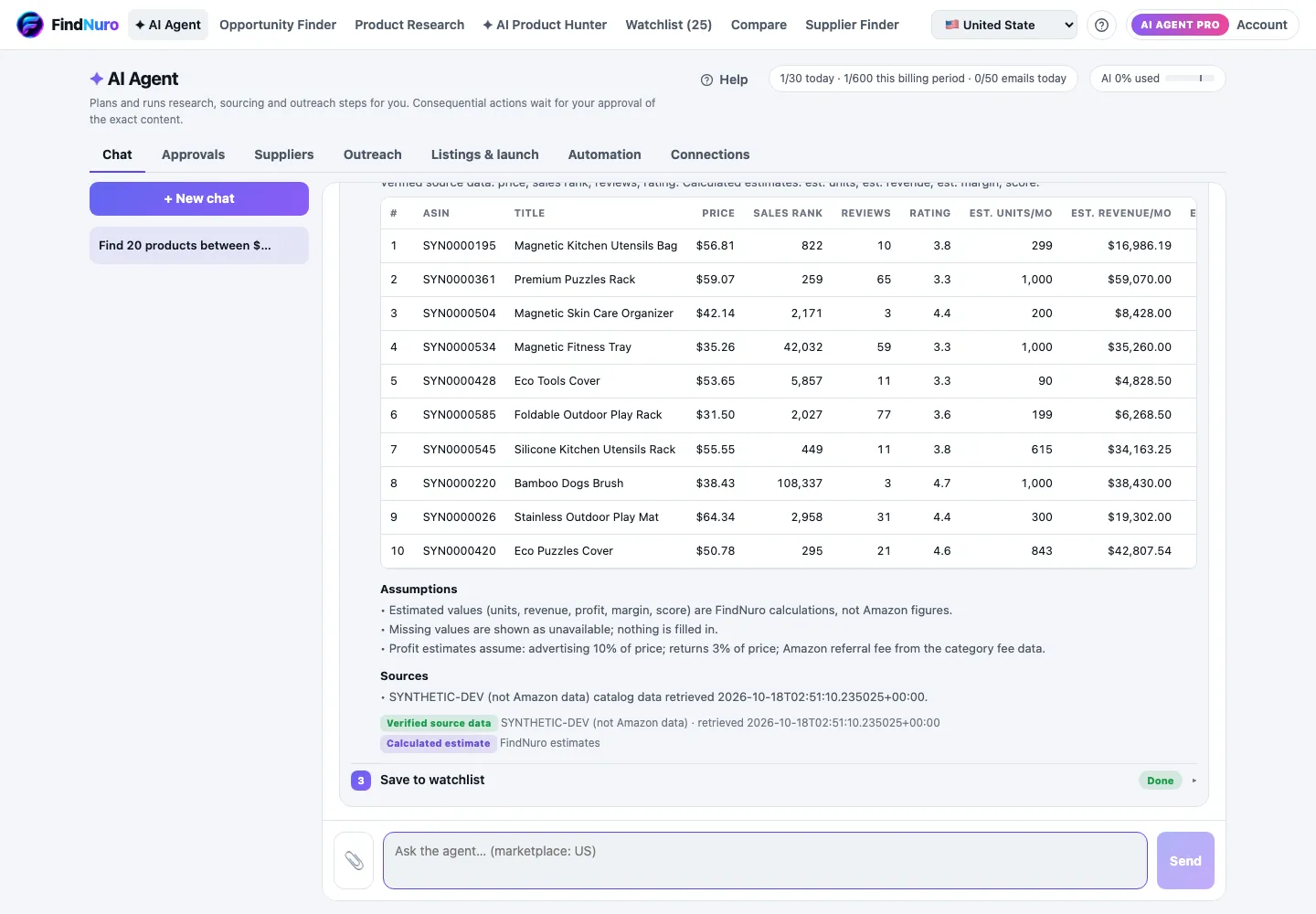Click the Send button
This screenshot has height=914, width=1316.
coord(1185,860)
